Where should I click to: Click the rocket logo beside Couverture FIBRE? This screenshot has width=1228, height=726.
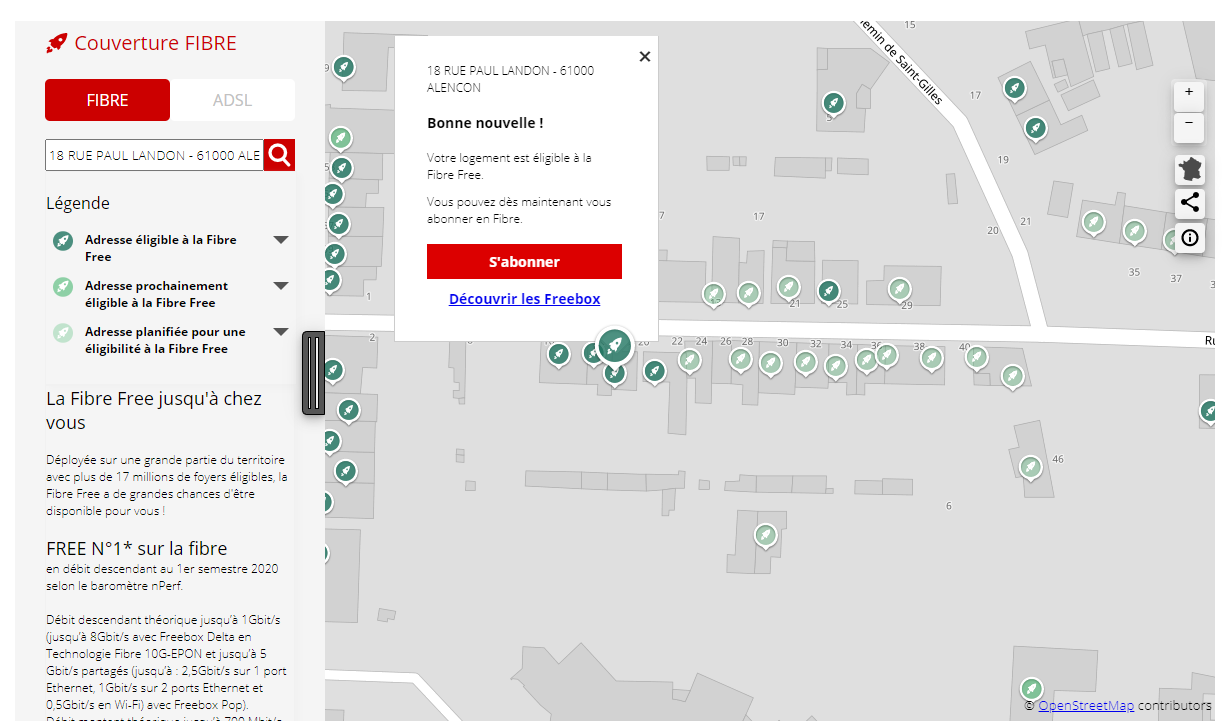pos(57,43)
